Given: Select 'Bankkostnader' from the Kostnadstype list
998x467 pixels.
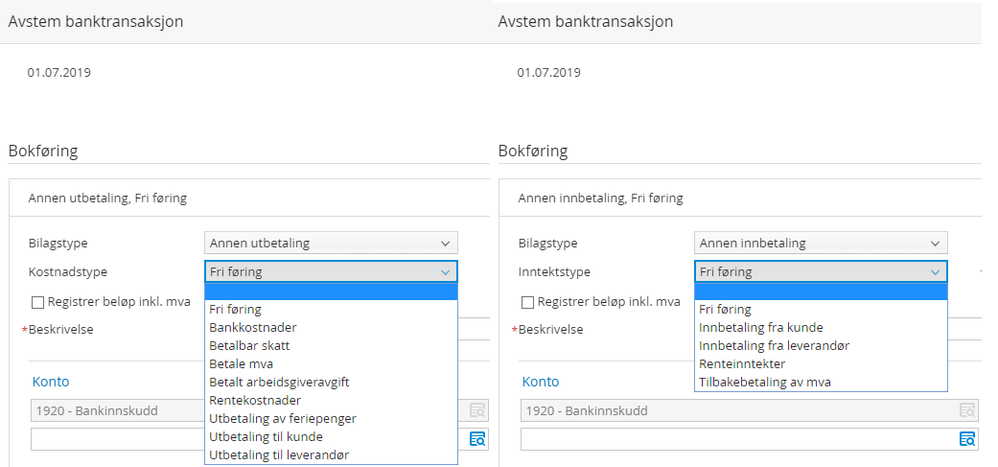Looking at the screenshot, I should (x=253, y=328).
